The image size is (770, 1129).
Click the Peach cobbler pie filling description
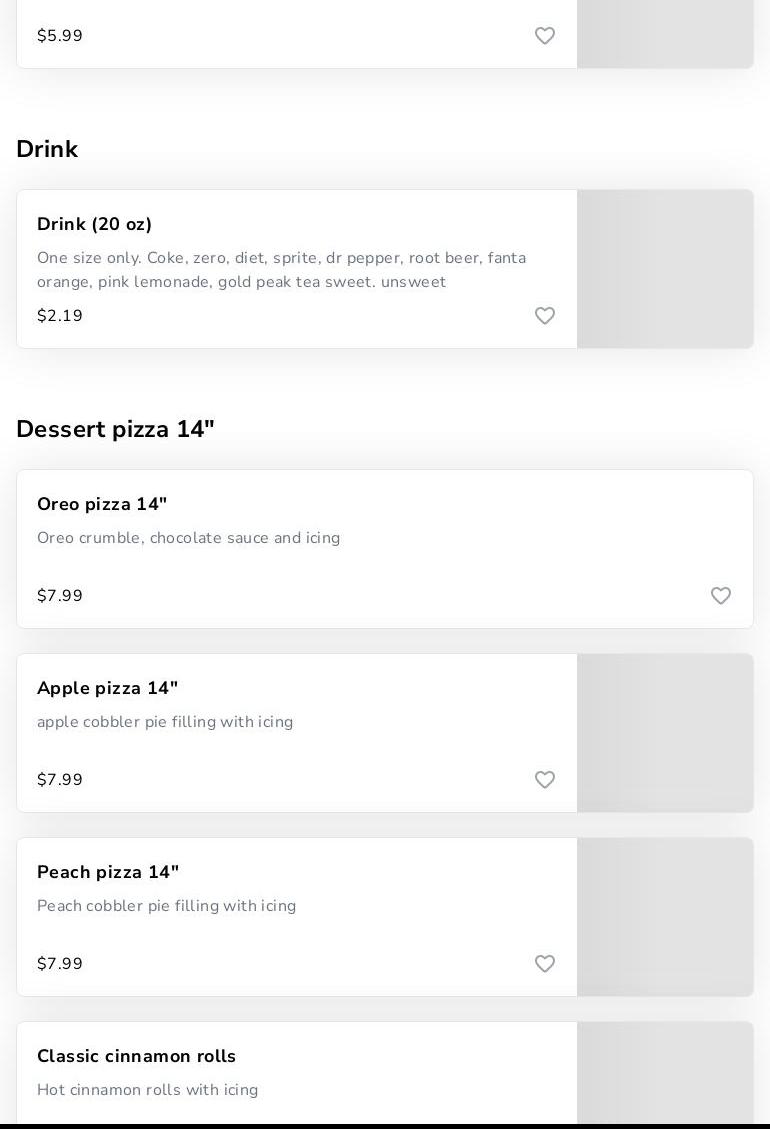pyautogui.click(x=166, y=906)
